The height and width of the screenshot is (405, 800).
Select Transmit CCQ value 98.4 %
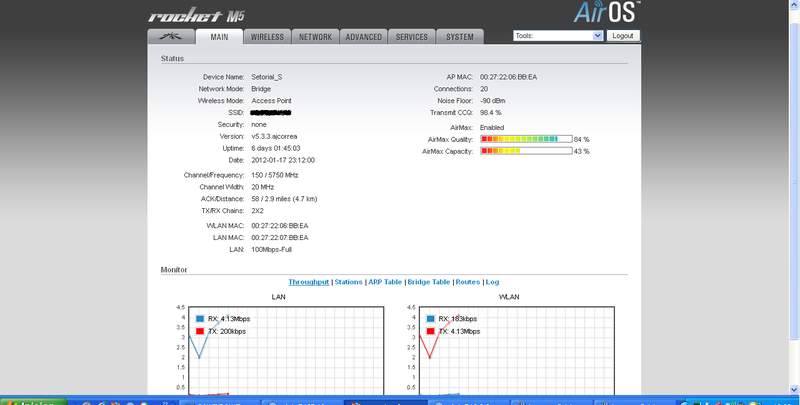[x=490, y=113]
